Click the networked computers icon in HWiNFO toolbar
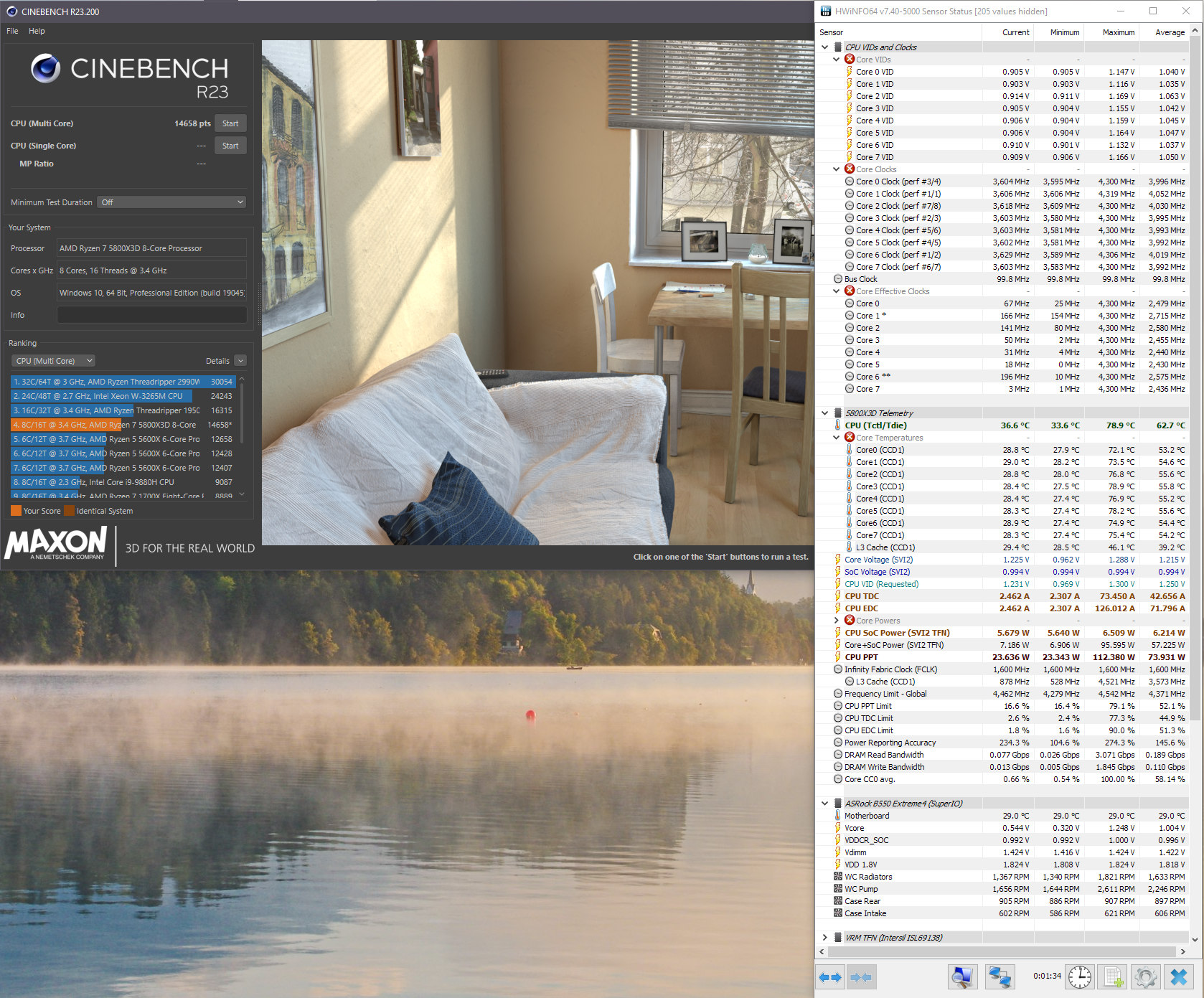 pos(1000,976)
